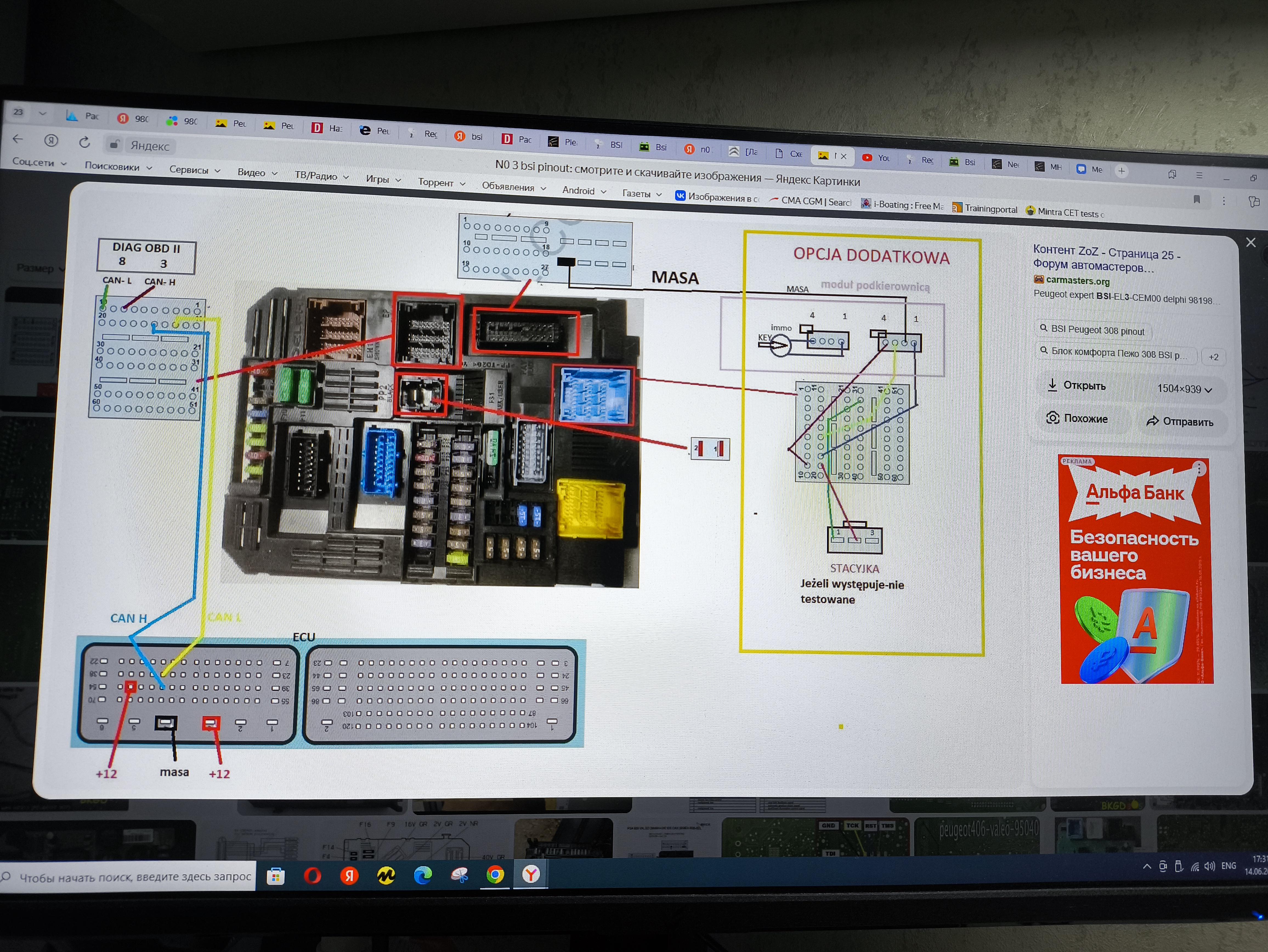Launch Opera from the taskbar
This screenshot has width=1268, height=952.
312,875
